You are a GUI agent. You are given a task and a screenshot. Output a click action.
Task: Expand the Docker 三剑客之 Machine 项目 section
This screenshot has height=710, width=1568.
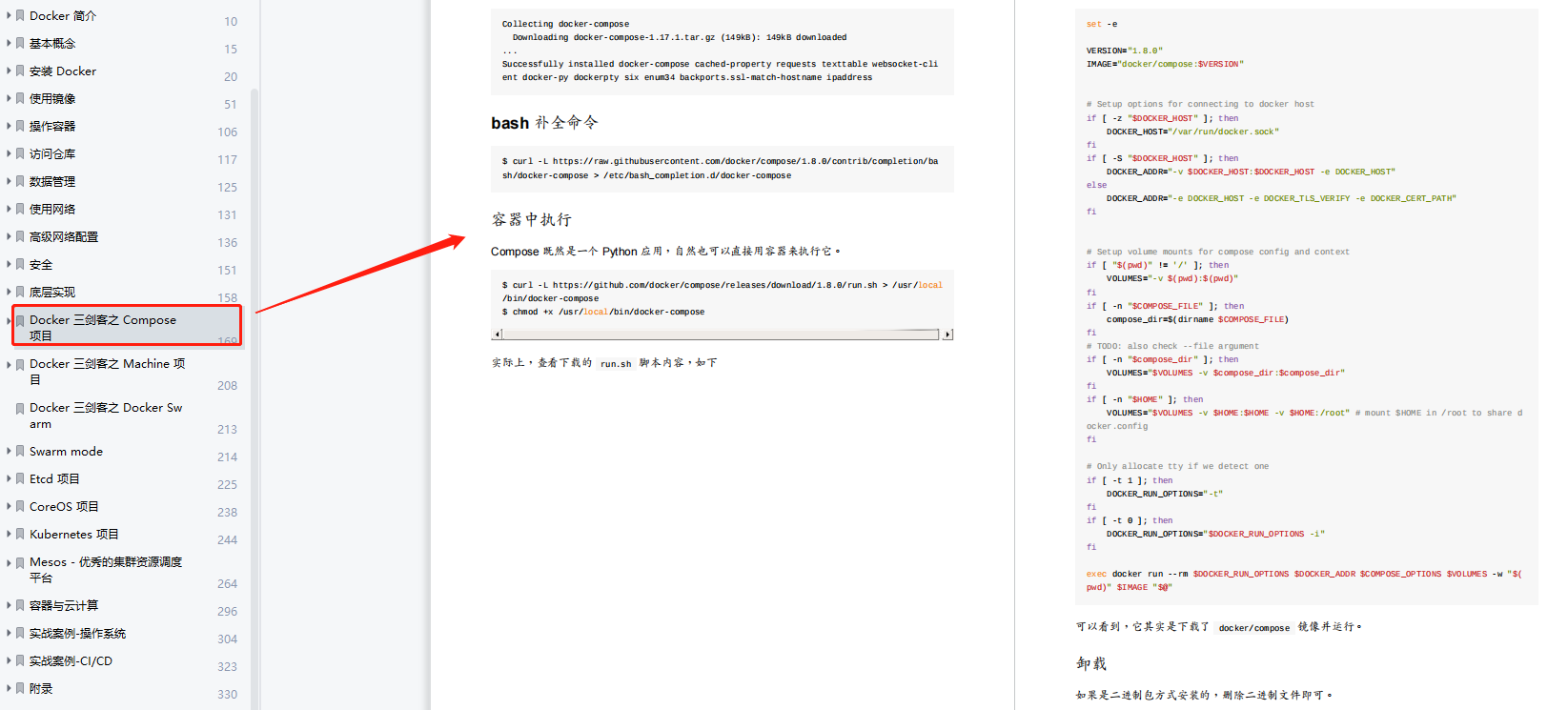click(x=9, y=365)
